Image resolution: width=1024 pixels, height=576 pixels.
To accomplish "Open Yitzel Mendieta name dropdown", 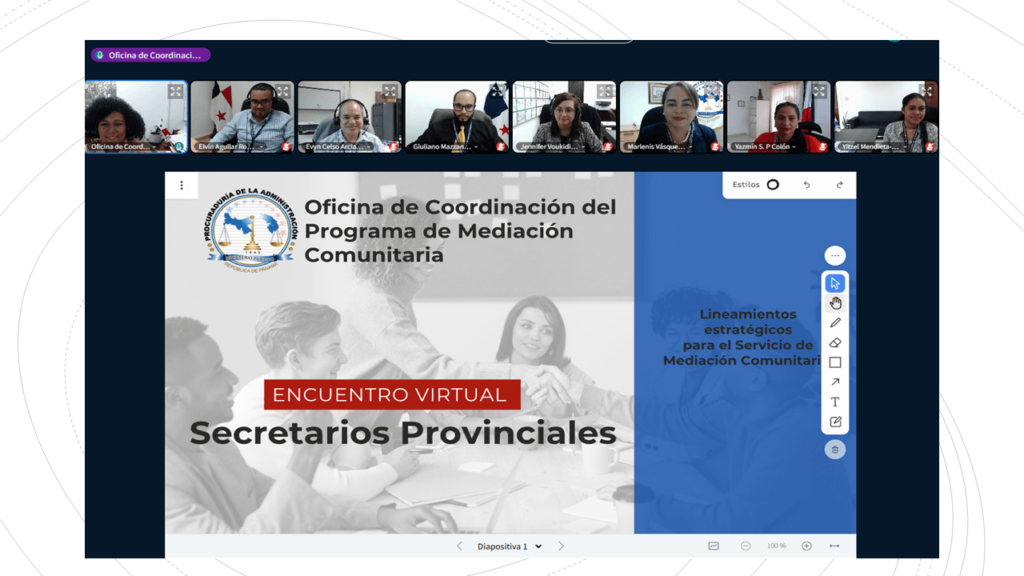I will 872,147.
